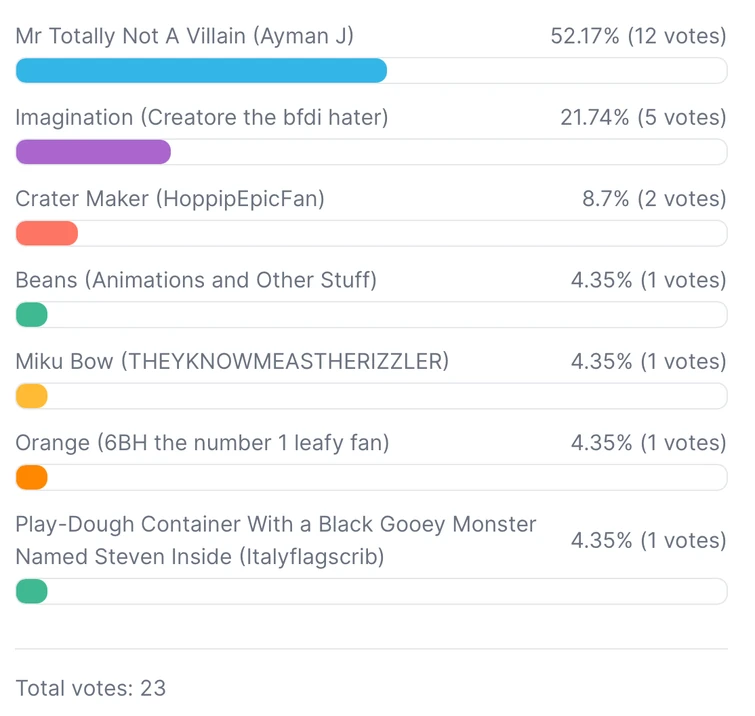Select the Miku Bow option label

pyautogui.click(x=232, y=361)
